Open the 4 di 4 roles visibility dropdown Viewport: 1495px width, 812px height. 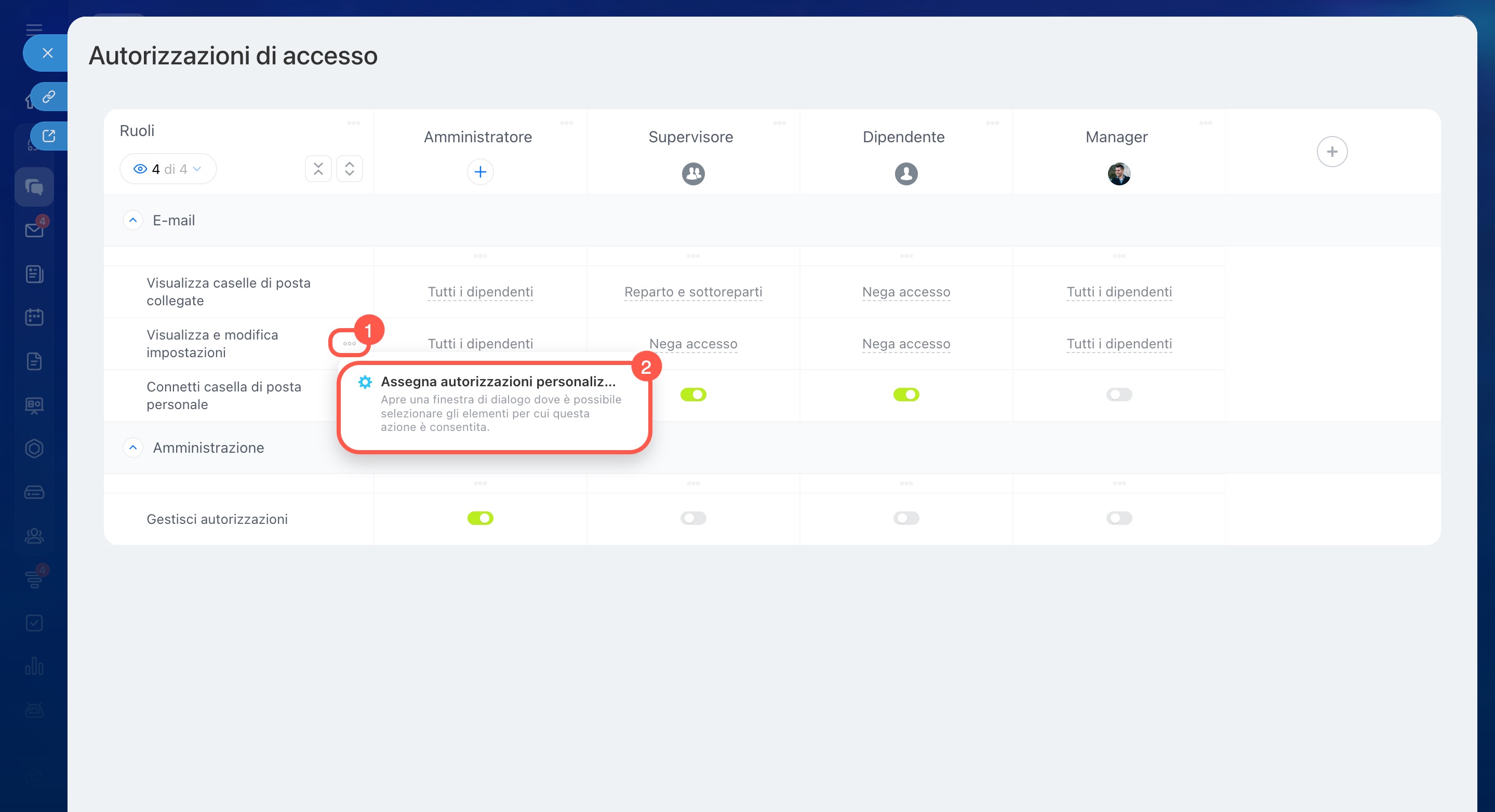point(168,169)
